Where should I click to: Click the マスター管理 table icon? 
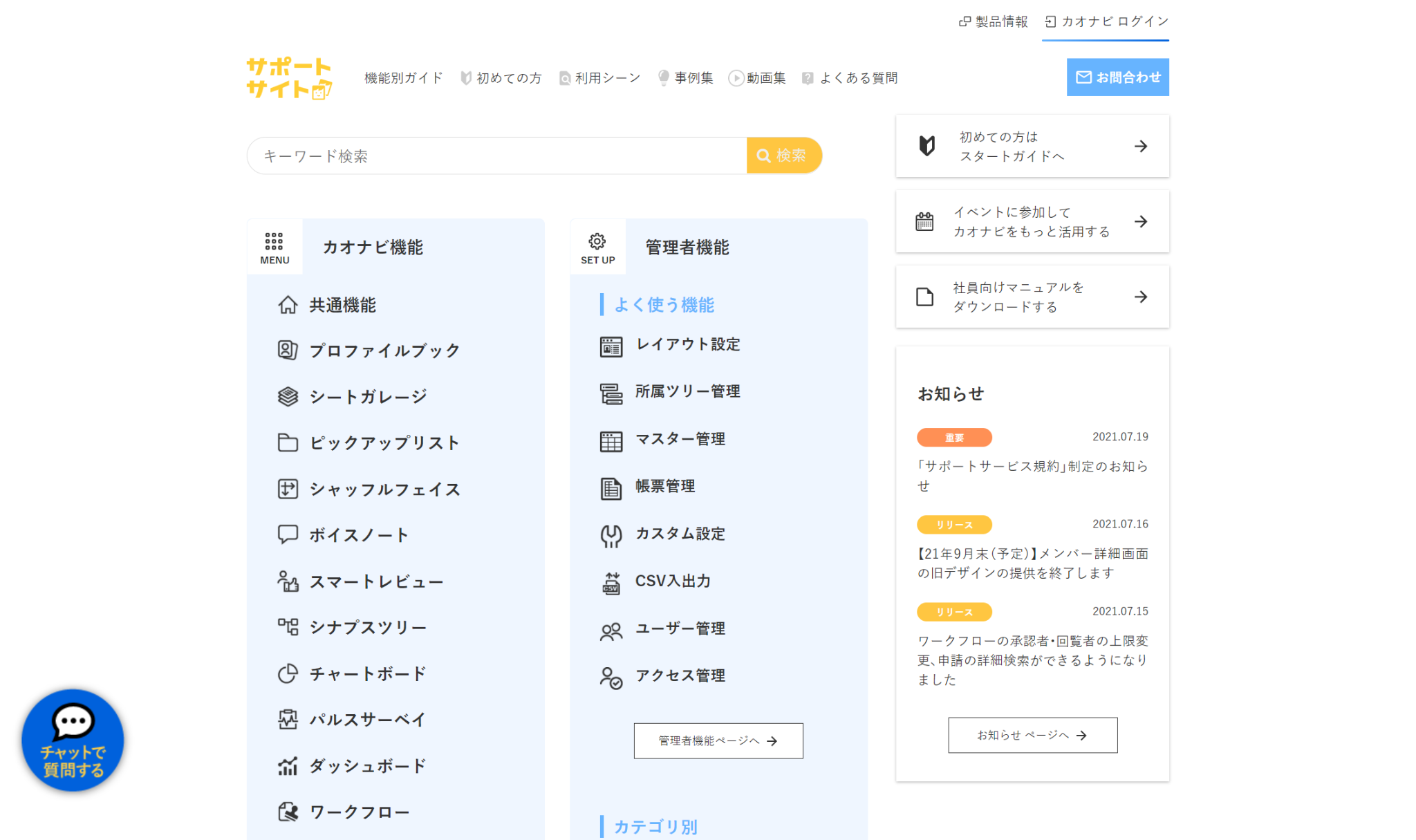point(611,441)
